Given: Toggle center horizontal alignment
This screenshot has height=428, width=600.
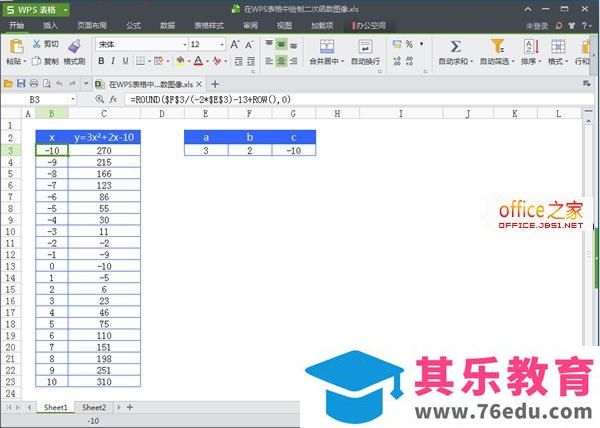Looking at the screenshot, I should [281, 61].
